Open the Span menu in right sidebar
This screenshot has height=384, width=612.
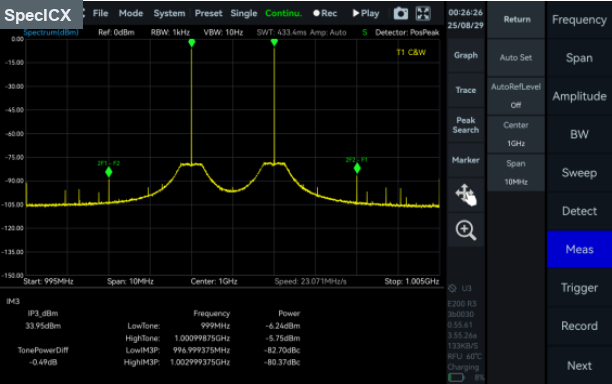click(x=579, y=58)
